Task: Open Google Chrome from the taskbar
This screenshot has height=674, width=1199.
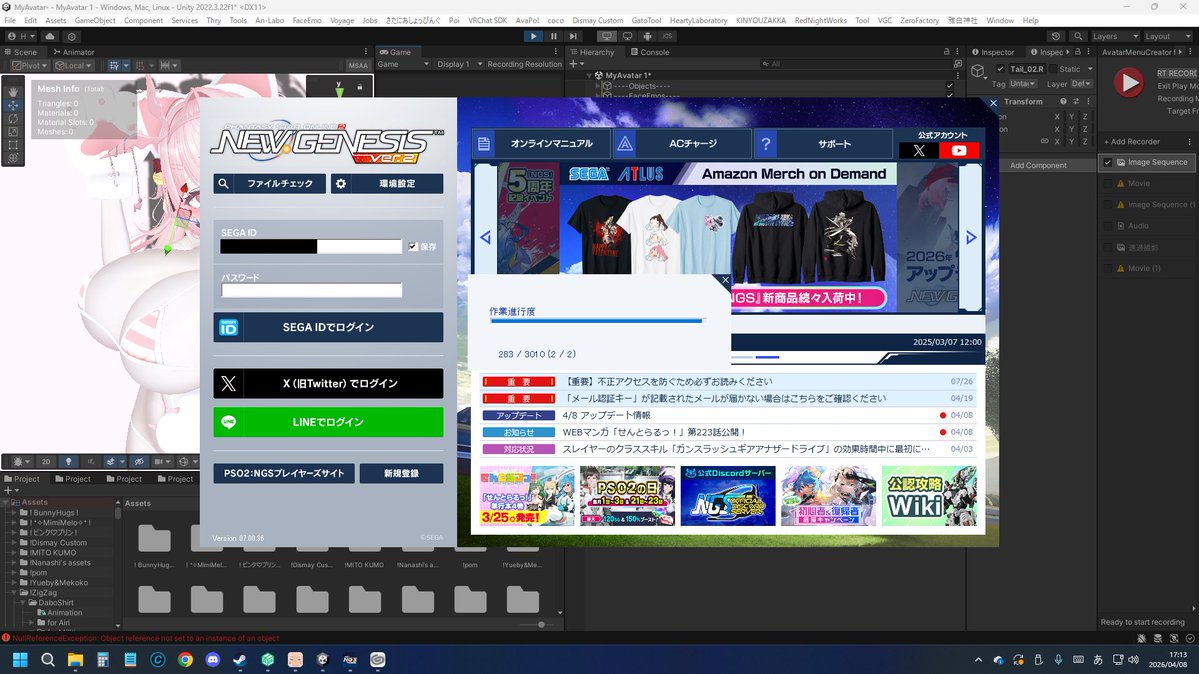Action: tap(185, 659)
